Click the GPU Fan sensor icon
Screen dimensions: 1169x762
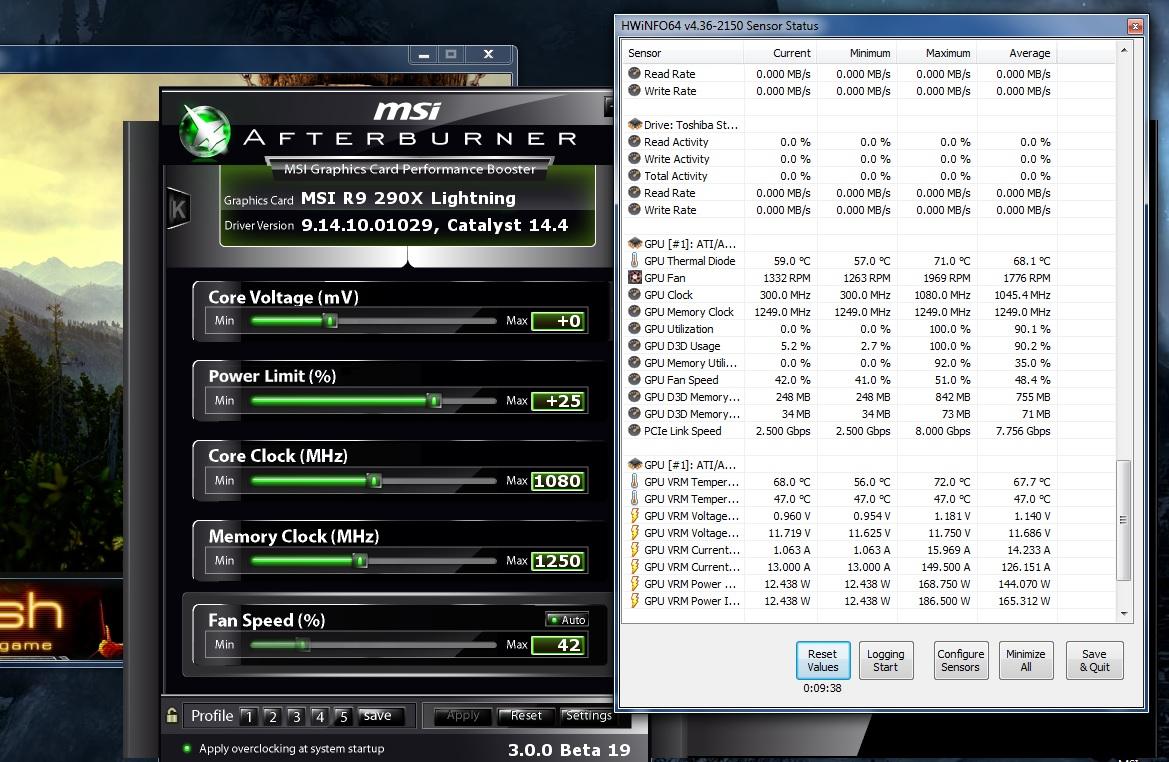point(634,277)
